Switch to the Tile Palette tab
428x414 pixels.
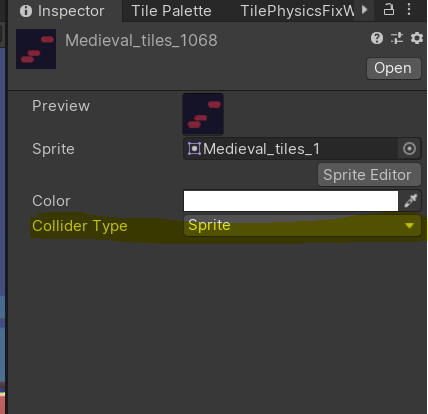click(x=171, y=11)
